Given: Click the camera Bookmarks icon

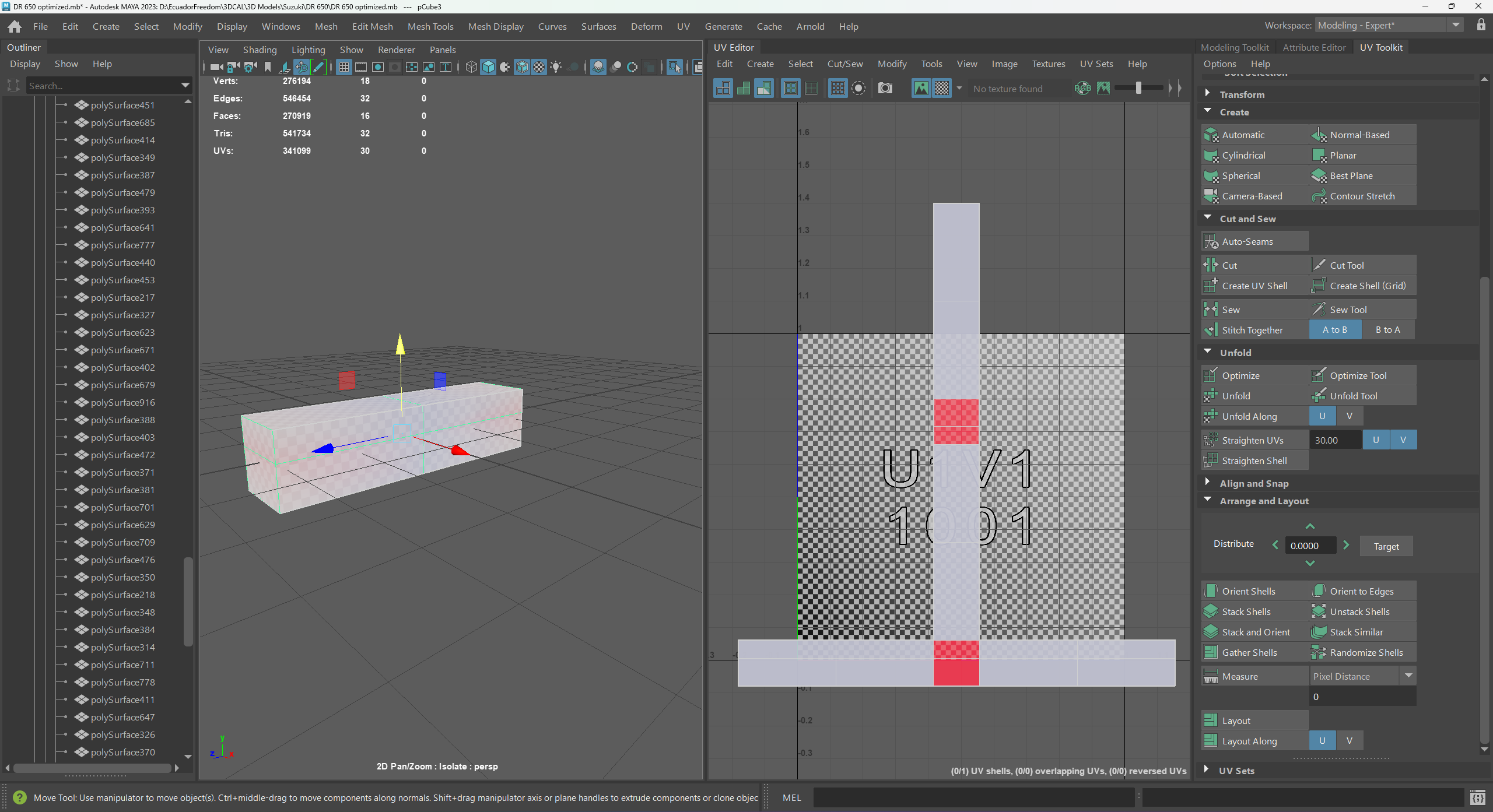Looking at the screenshot, I should coord(268,68).
